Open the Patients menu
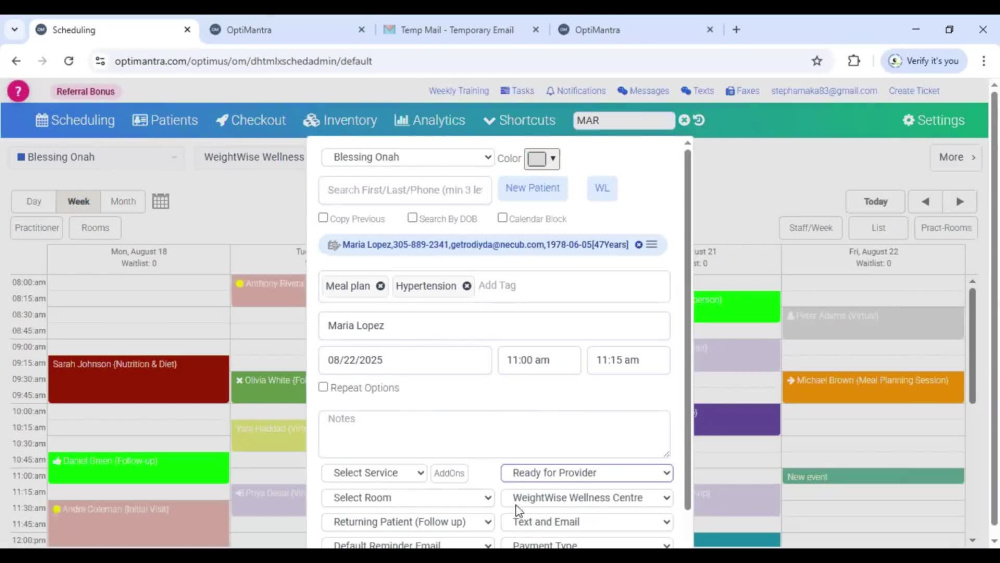Viewport: 1000px width, 563px height. pos(165,120)
